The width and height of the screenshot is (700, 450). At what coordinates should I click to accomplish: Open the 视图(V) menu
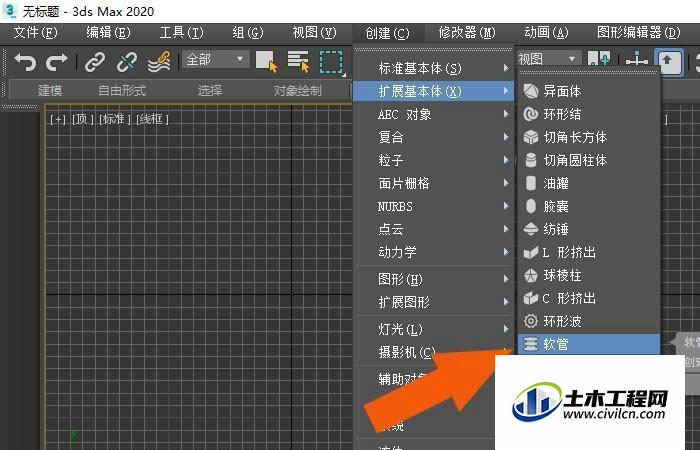pyautogui.click(x=314, y=33)
